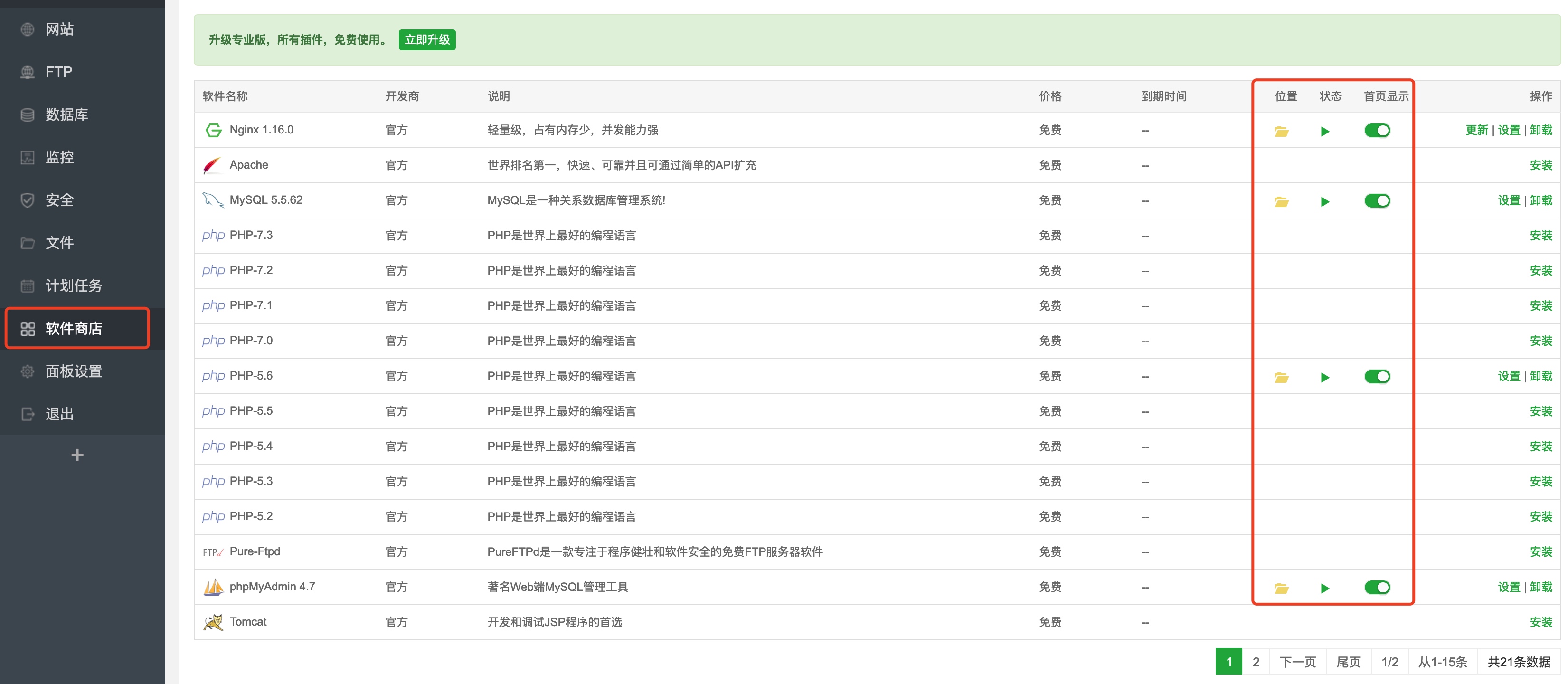Click the 网站 sidebar globe icon
Screen dimensions: 1568x684
28,29
